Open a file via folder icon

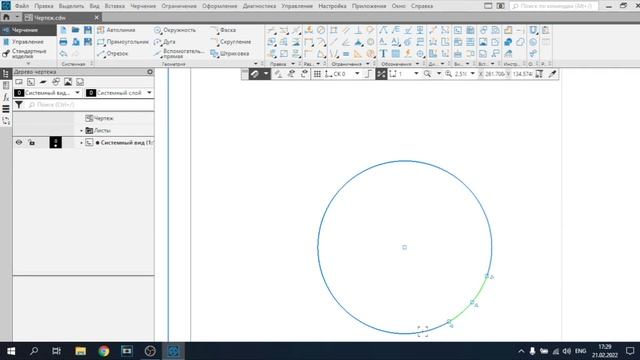pos(76,30)
